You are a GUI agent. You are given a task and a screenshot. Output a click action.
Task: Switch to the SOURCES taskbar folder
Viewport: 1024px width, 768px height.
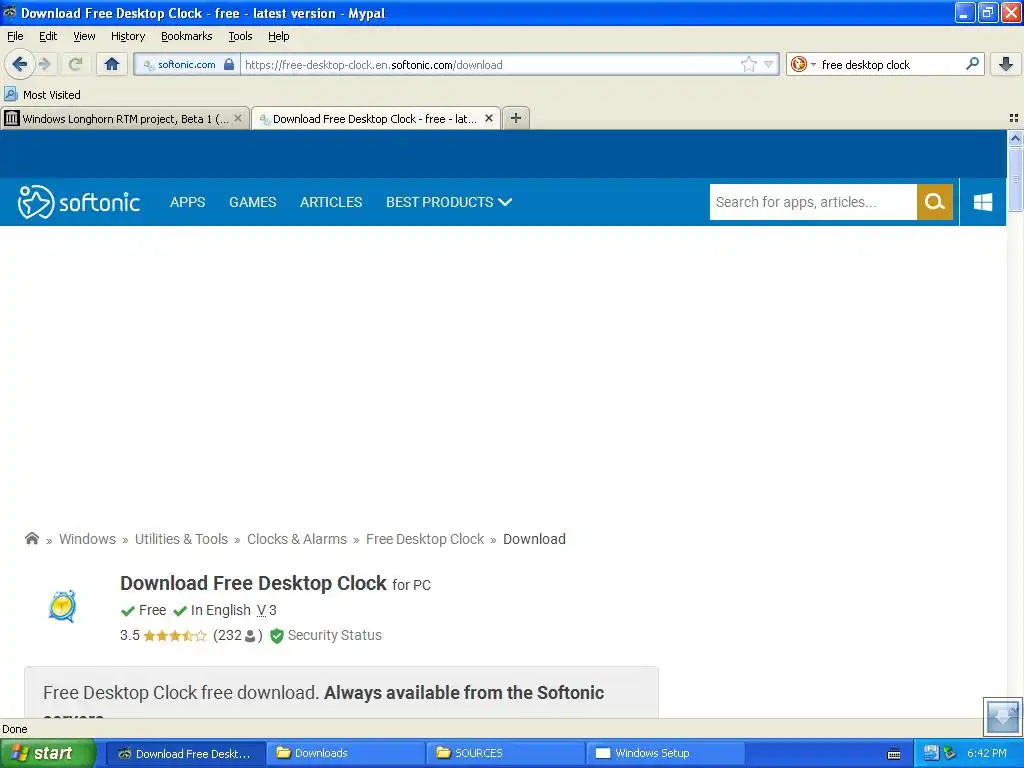coord(505,753)
